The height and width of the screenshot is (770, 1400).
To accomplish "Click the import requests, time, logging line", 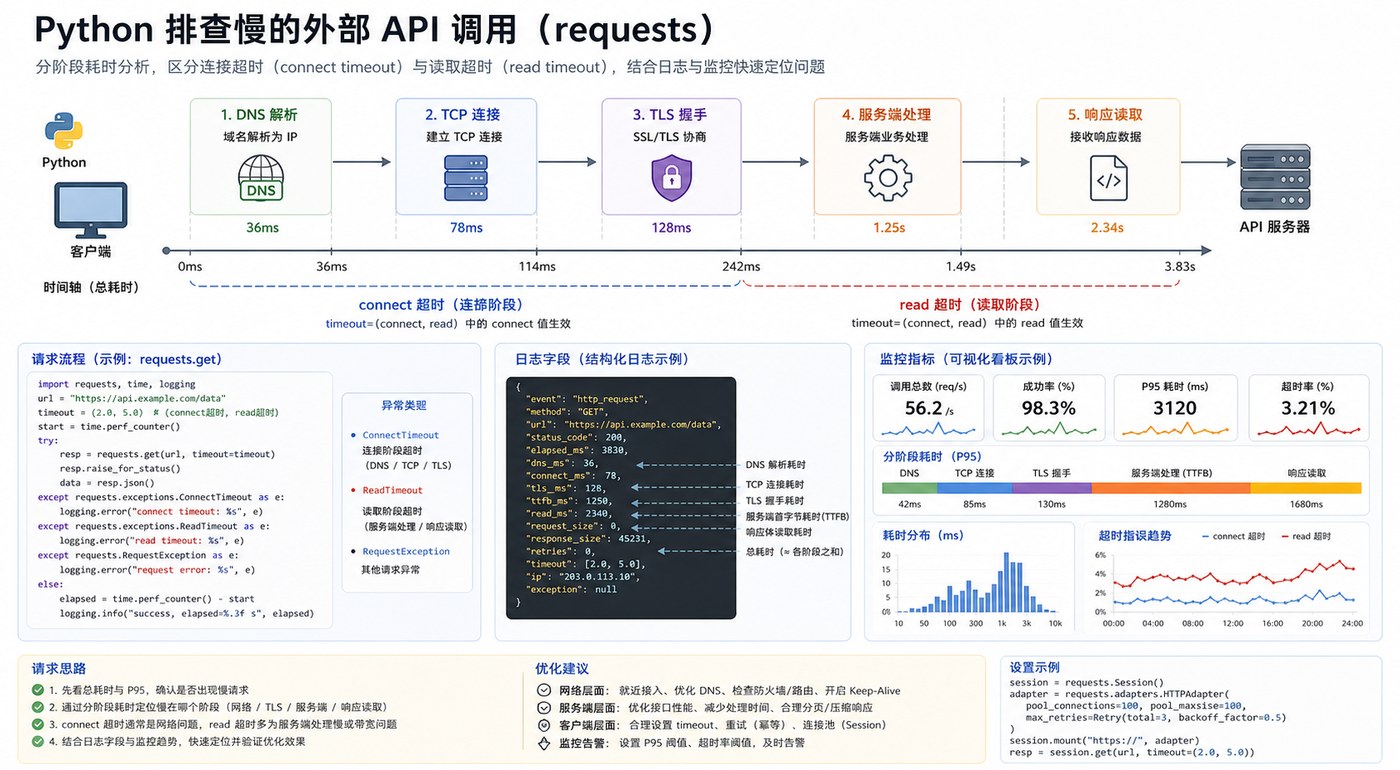I will coord(117,384).
